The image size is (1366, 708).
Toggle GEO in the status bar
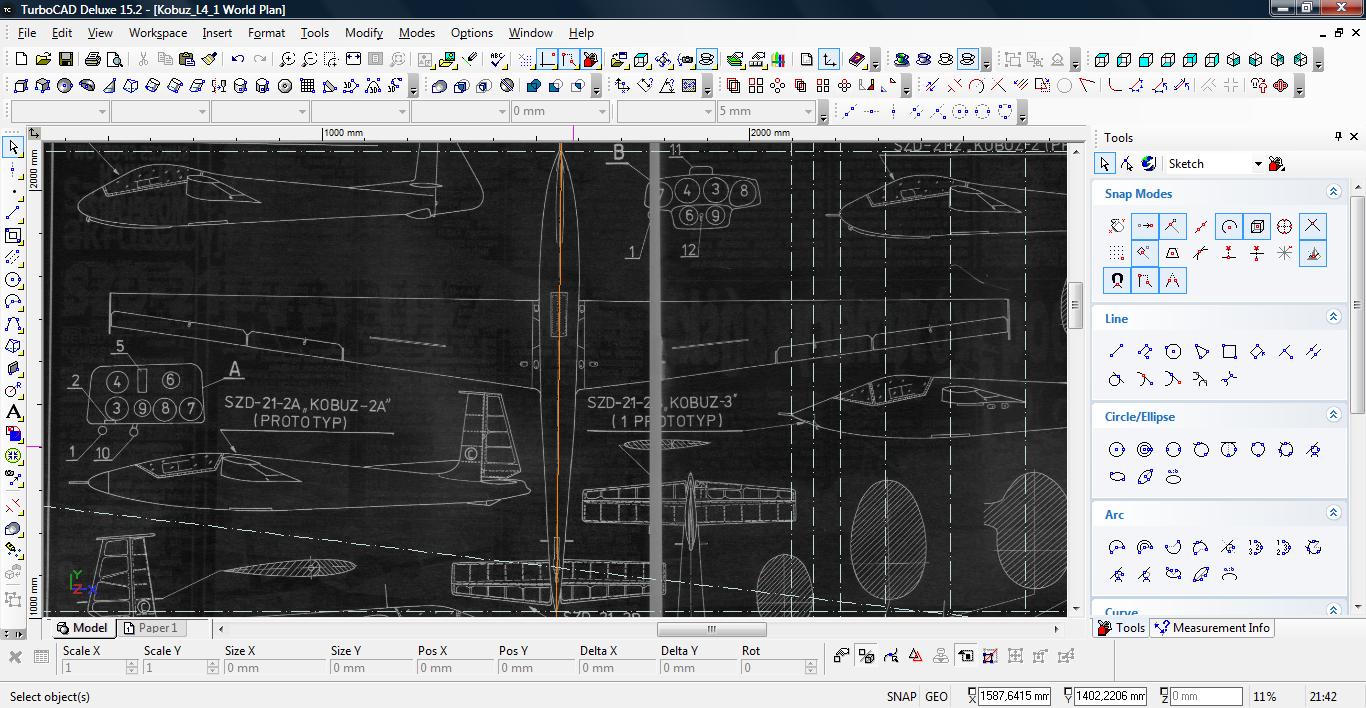[937, 697]
